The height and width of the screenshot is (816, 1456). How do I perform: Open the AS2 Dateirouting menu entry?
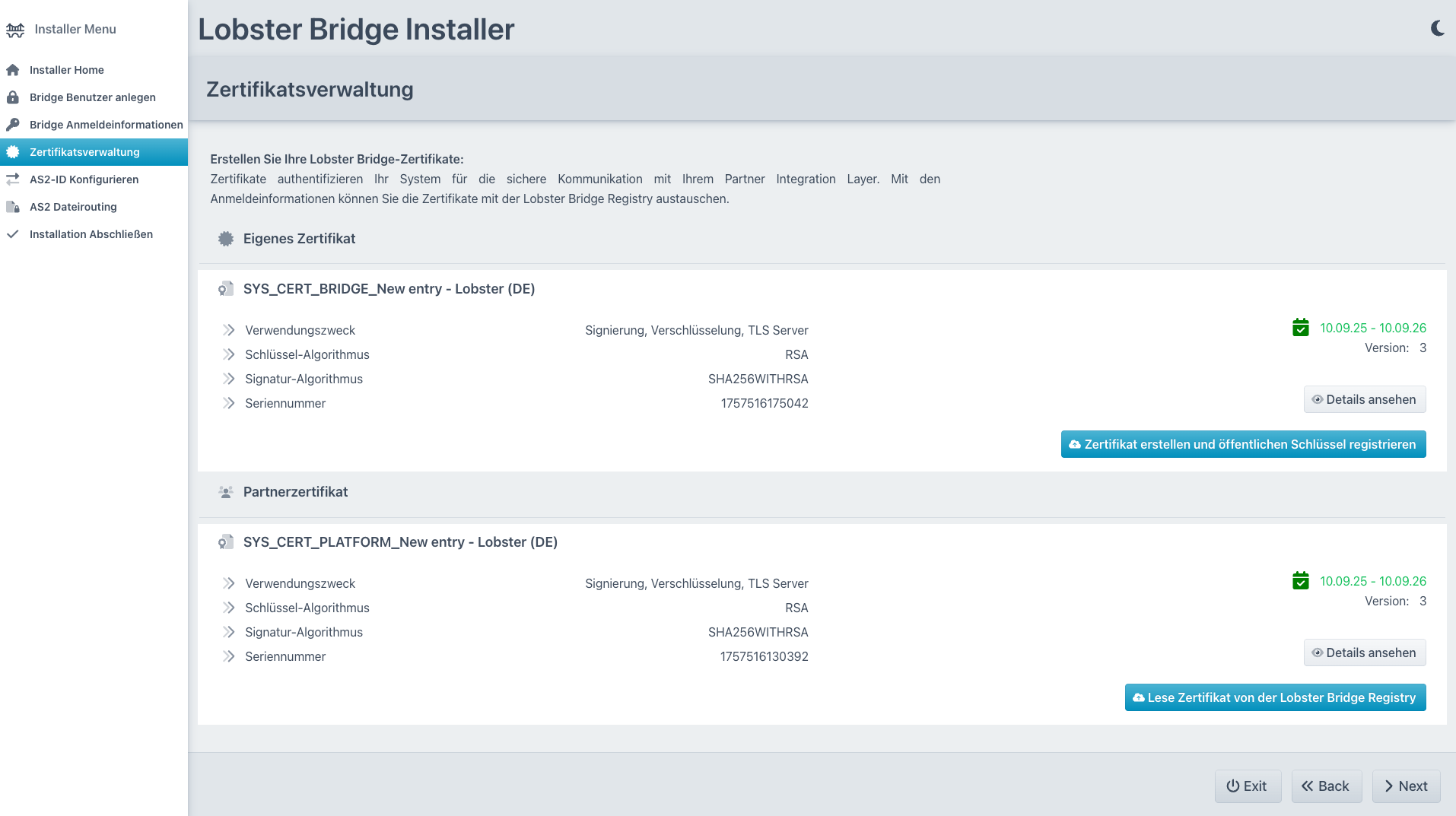point(73,207)
